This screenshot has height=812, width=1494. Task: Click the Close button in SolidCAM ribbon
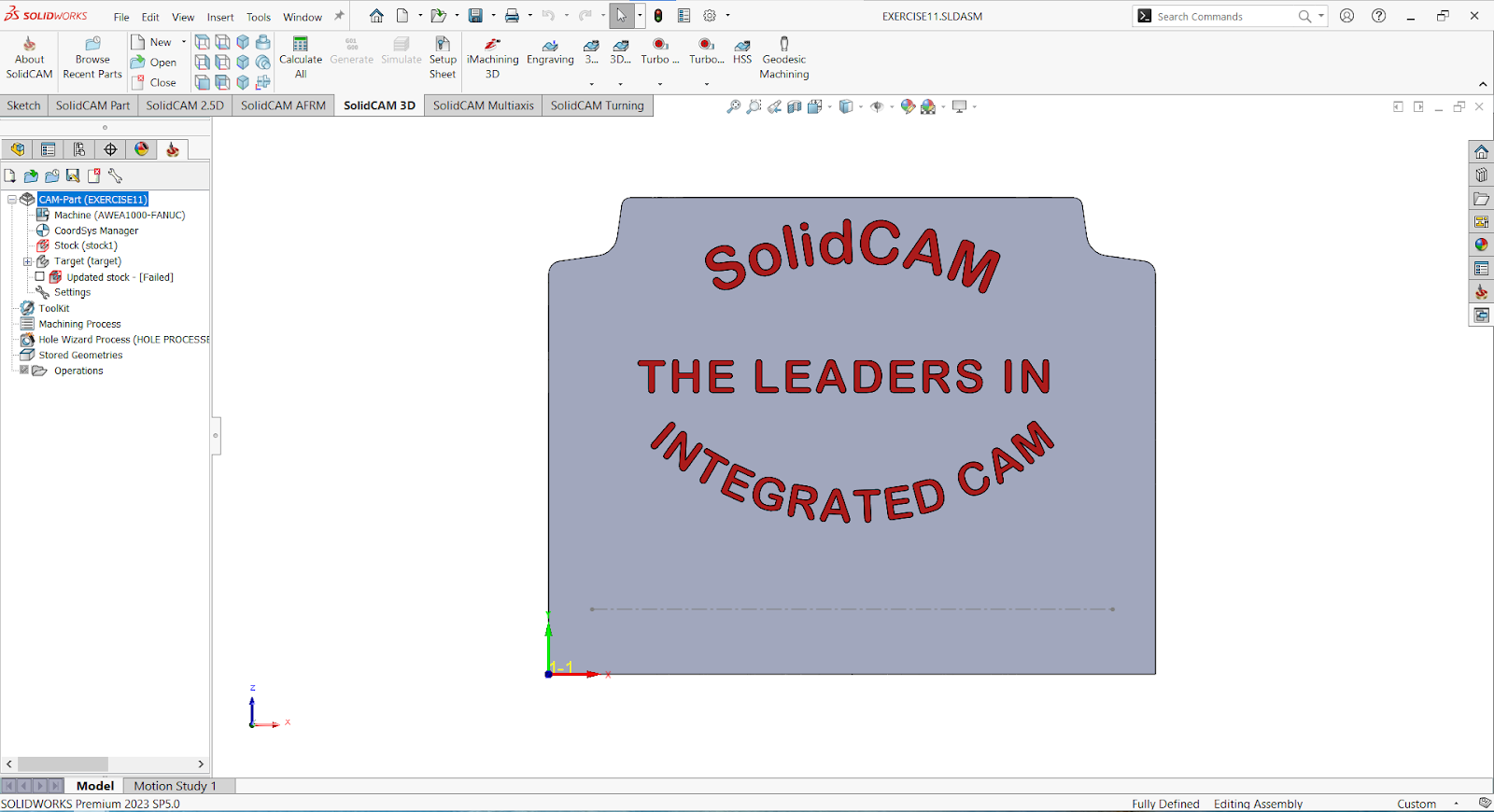tap(153, 82)
